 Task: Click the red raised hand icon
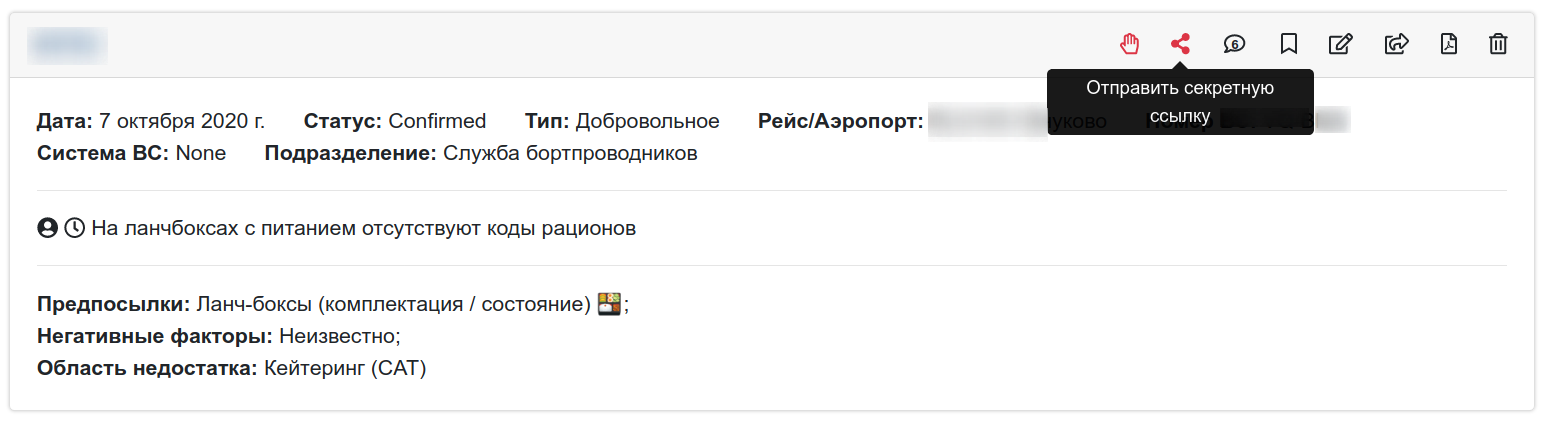(x=1129, y=44)
